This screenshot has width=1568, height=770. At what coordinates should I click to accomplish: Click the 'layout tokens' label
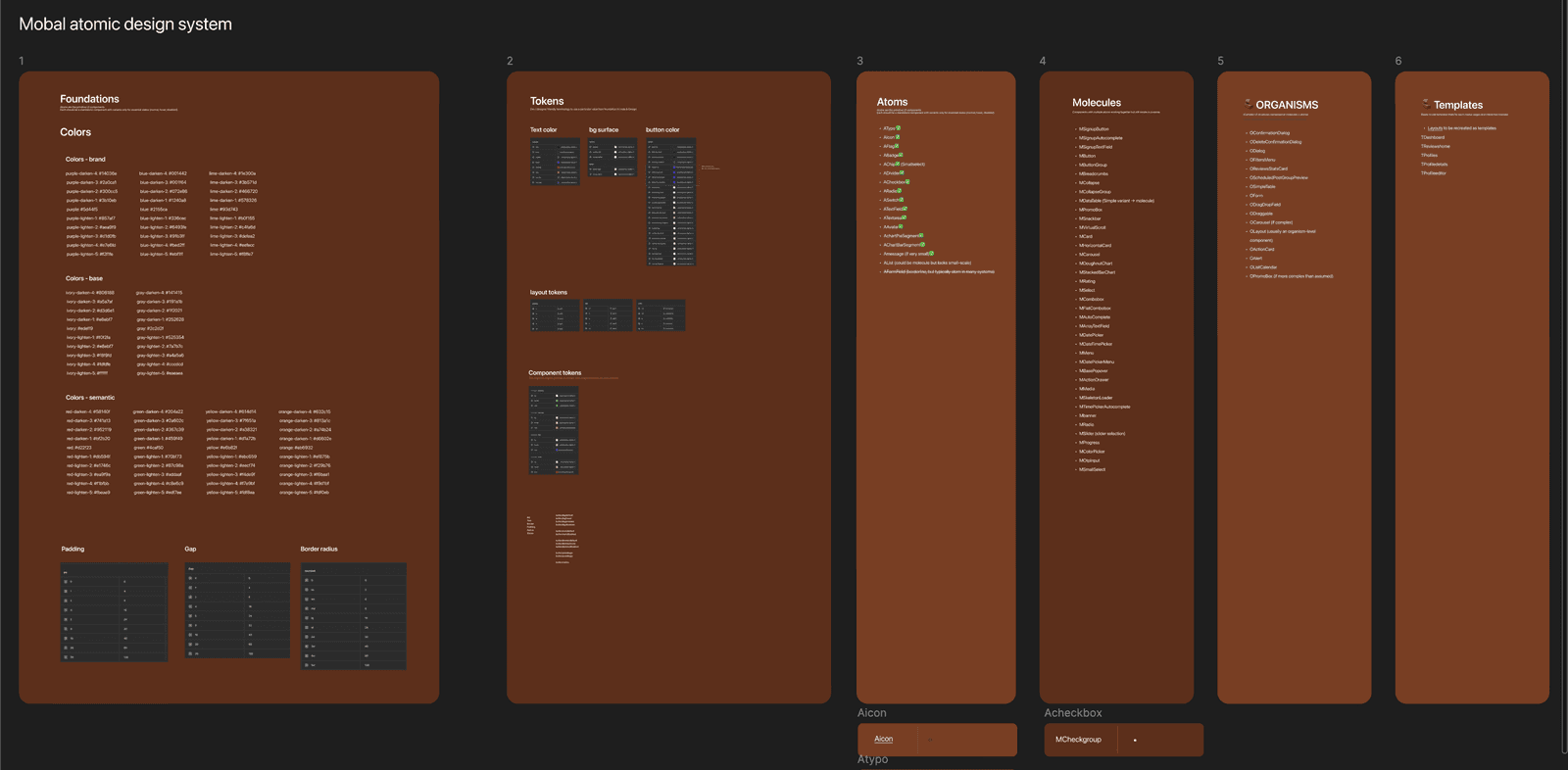tap(549, 292)
